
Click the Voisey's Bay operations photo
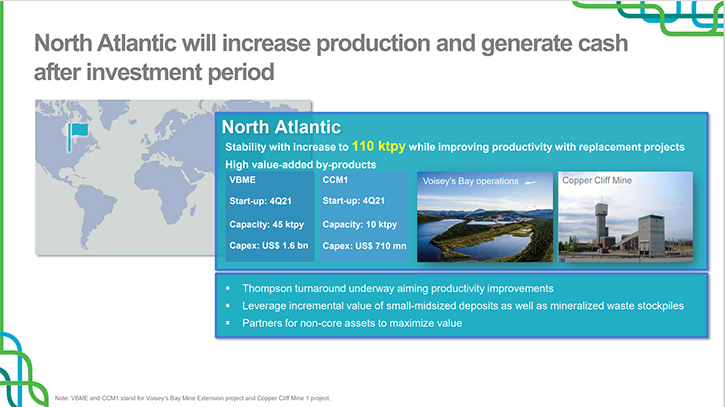(x=485, y=217)
